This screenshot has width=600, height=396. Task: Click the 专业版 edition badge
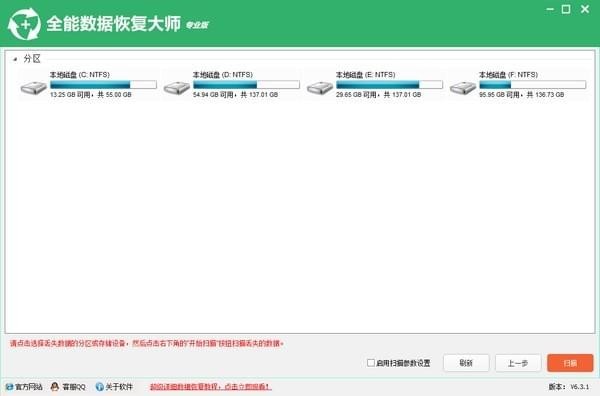point(197,25)
